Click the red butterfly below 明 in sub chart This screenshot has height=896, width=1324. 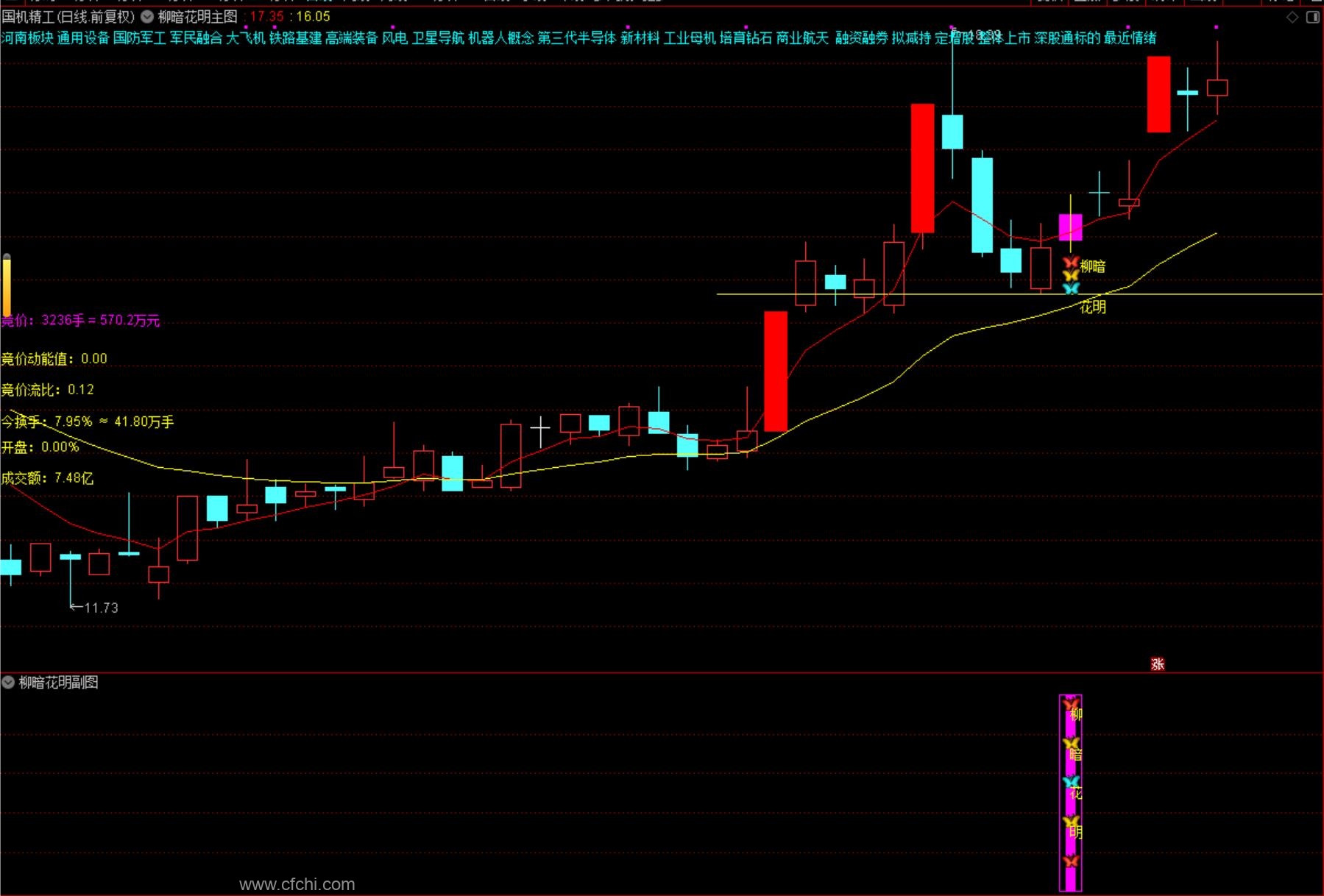1071,861
